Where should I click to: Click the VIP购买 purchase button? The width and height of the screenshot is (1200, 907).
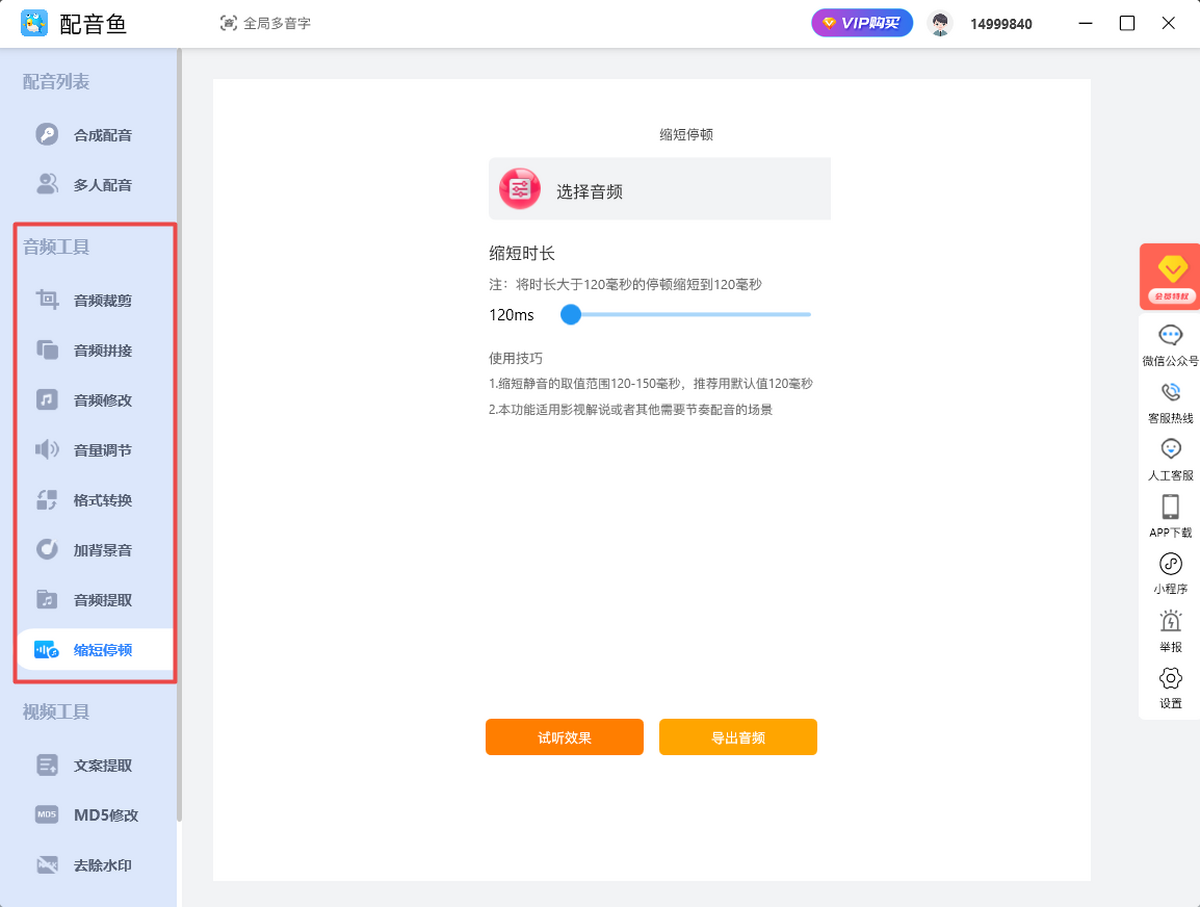862,23
